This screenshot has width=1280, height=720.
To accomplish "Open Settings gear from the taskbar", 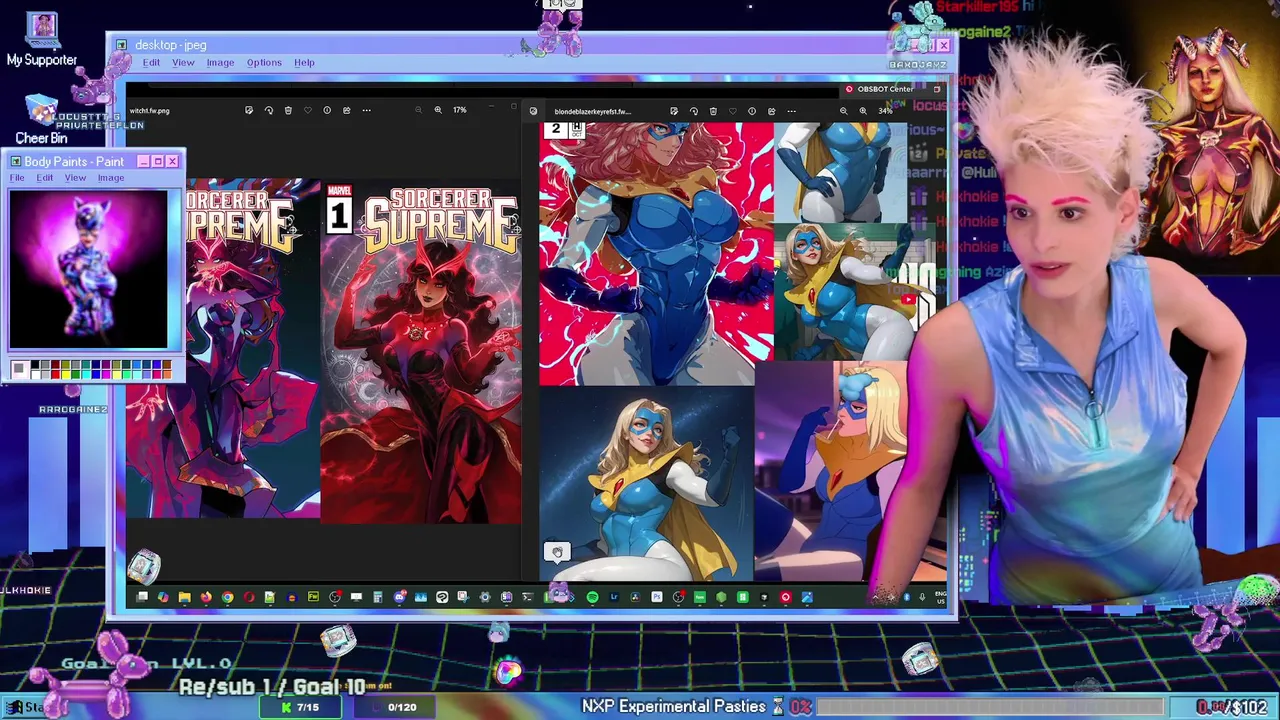I will click(x=485, y=597).
